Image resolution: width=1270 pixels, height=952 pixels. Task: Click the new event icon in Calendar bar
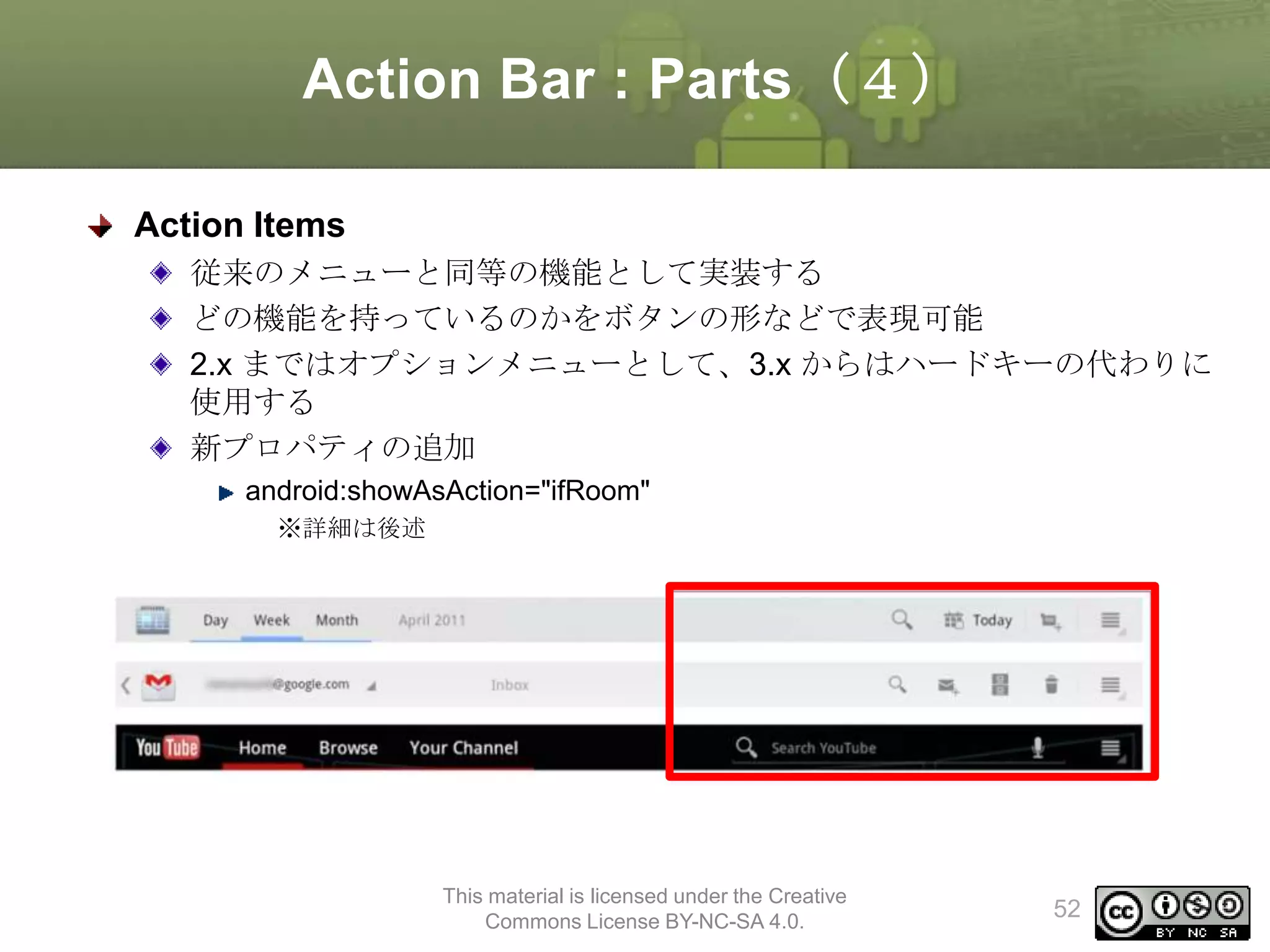click(1050, 620)
